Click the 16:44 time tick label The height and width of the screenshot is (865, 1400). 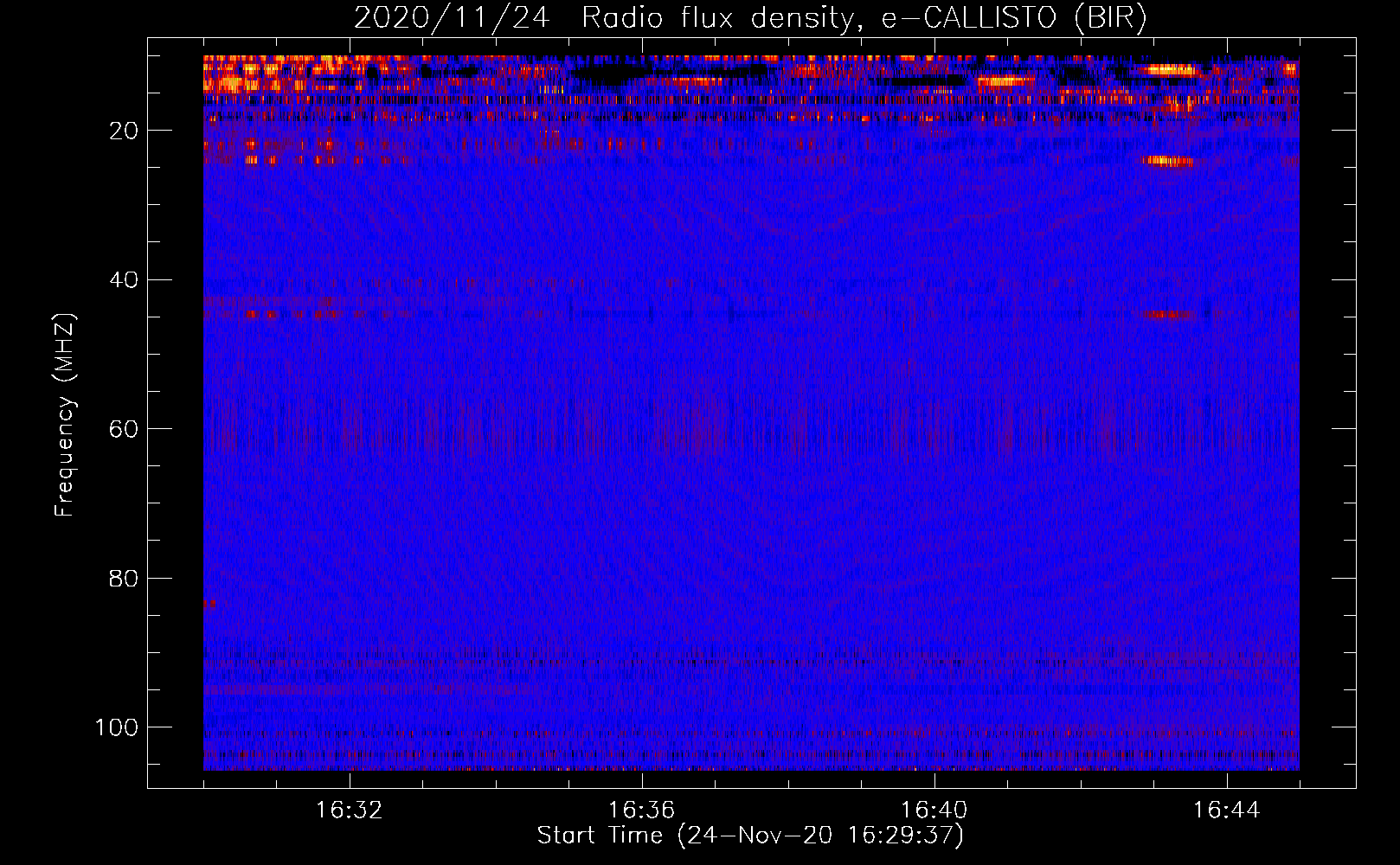coord(1227,811)
